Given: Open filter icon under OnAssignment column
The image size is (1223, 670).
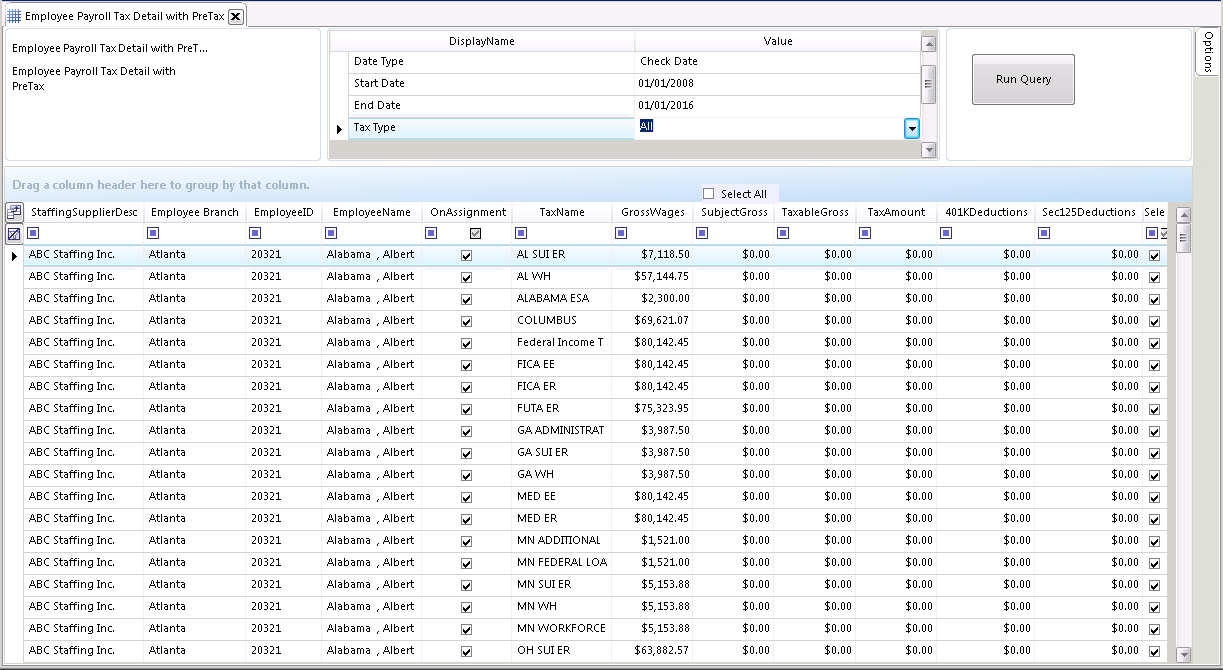Looking at the screenshot, I should coord(431,233).
